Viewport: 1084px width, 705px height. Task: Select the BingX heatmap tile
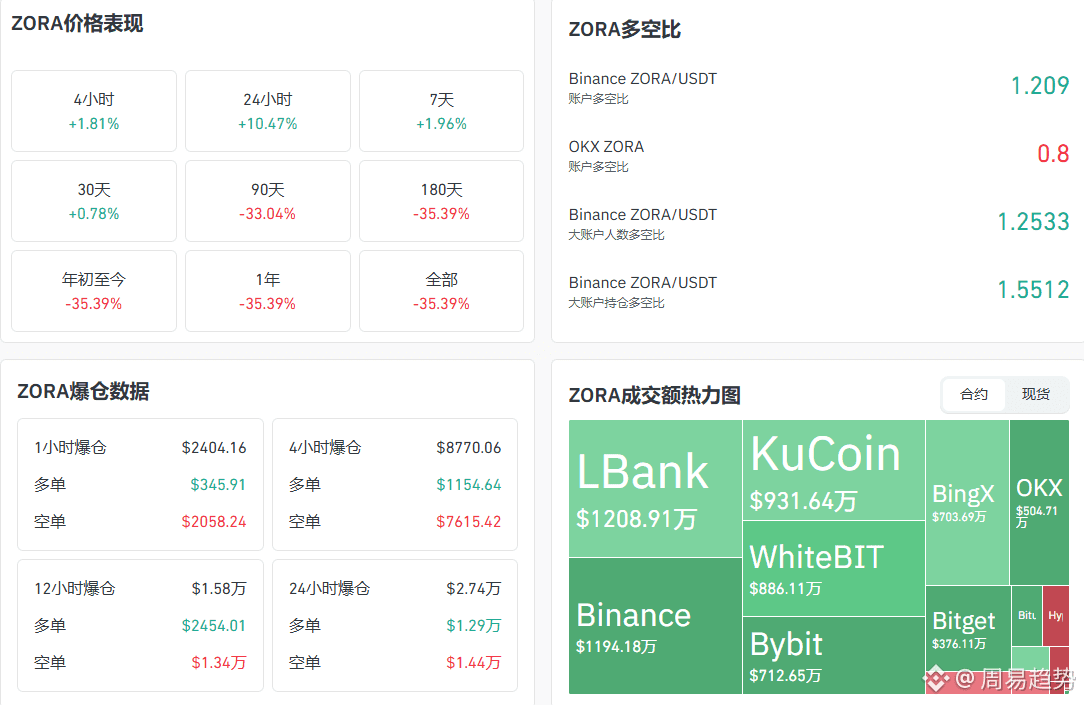[x=967, y=502]
